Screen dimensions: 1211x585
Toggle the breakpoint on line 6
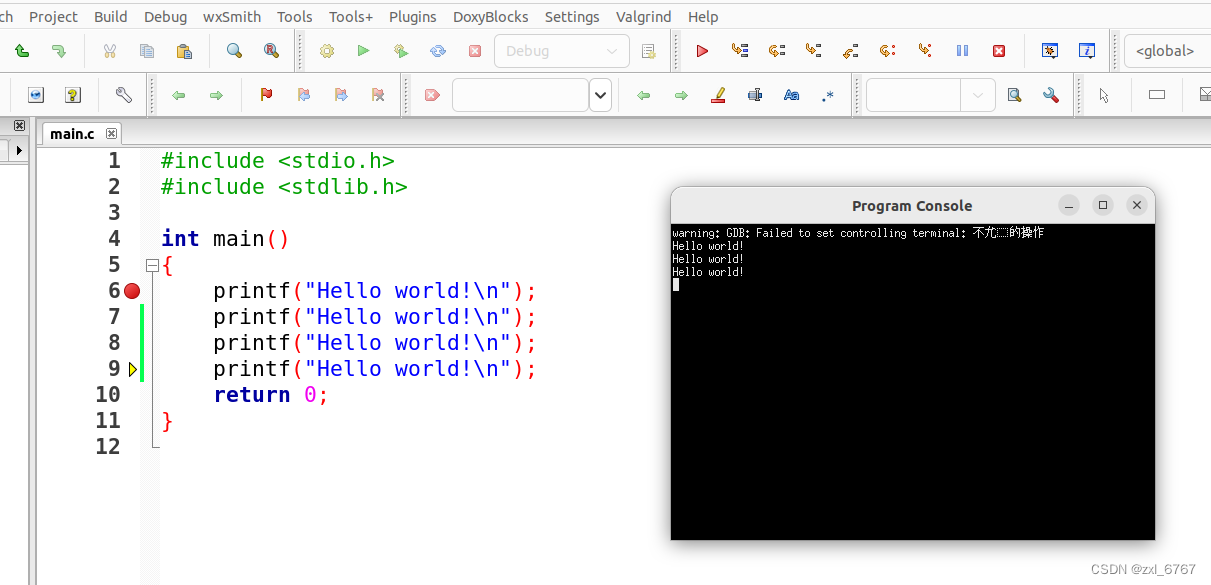tap(132, 290)
